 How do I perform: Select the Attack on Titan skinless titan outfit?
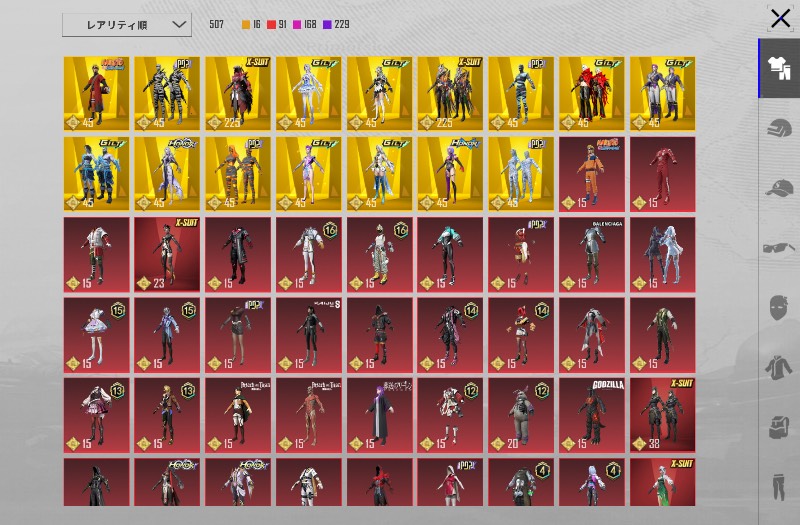coord(309,415)
